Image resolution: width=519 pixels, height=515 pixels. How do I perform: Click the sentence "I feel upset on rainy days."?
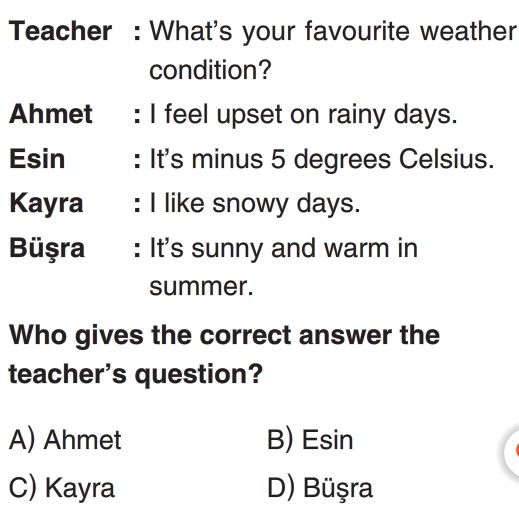[303, 115]
